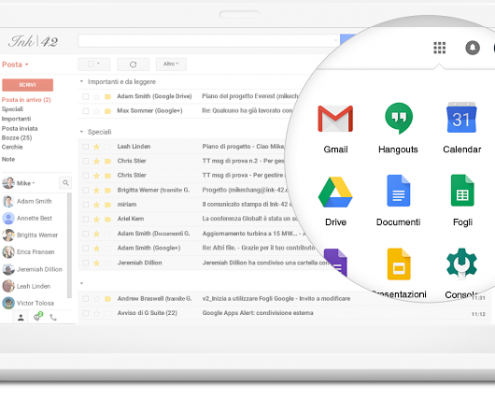This screenshot has width=495, height=400.
Task: Select the Max Sommer email checkbox
Action: point(86,111)
